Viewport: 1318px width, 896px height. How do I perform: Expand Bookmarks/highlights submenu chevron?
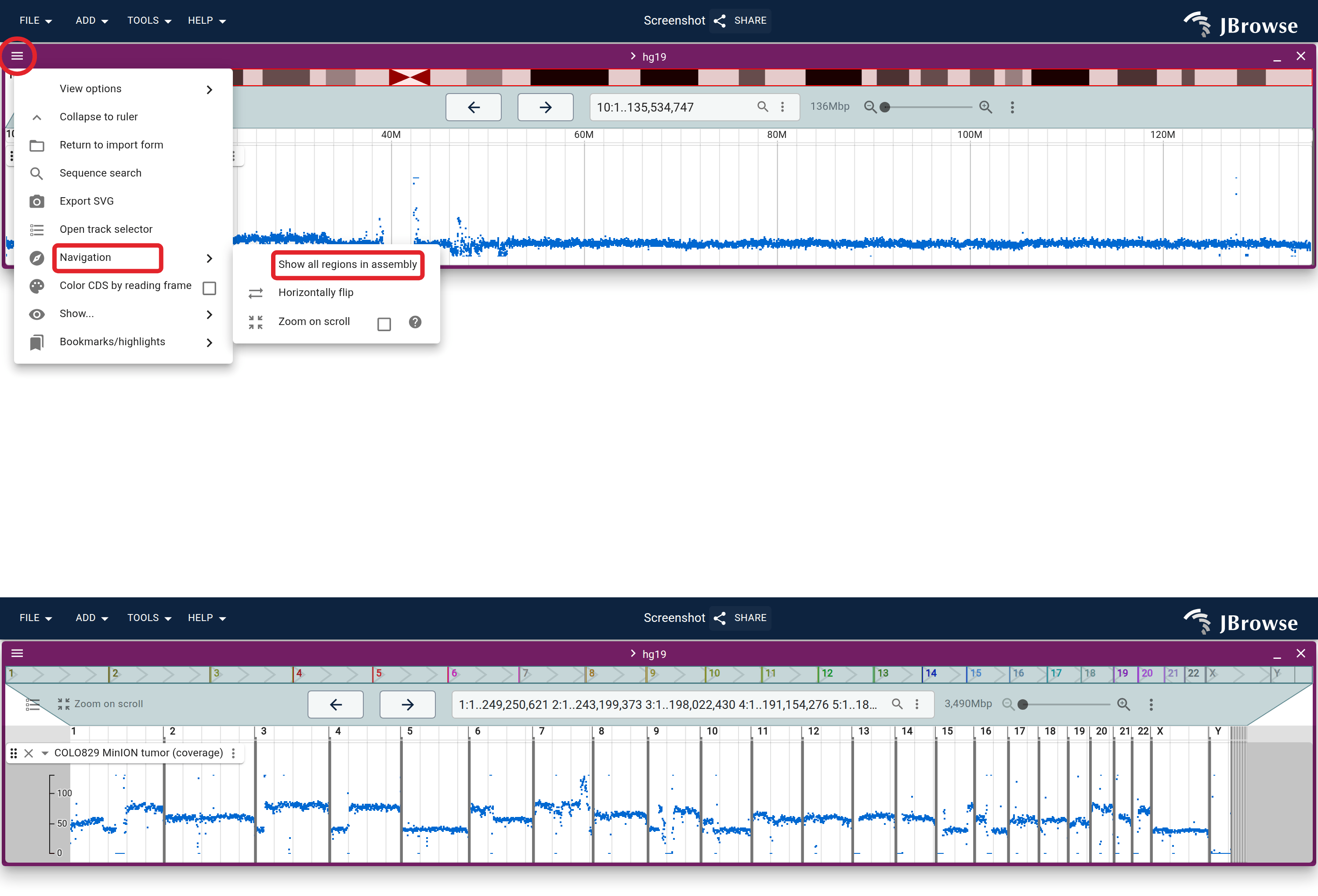coord(209,343)
